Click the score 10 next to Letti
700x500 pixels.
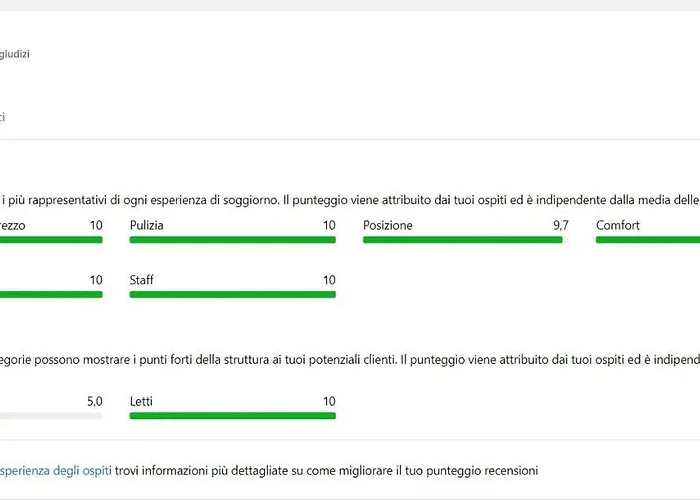328,401
